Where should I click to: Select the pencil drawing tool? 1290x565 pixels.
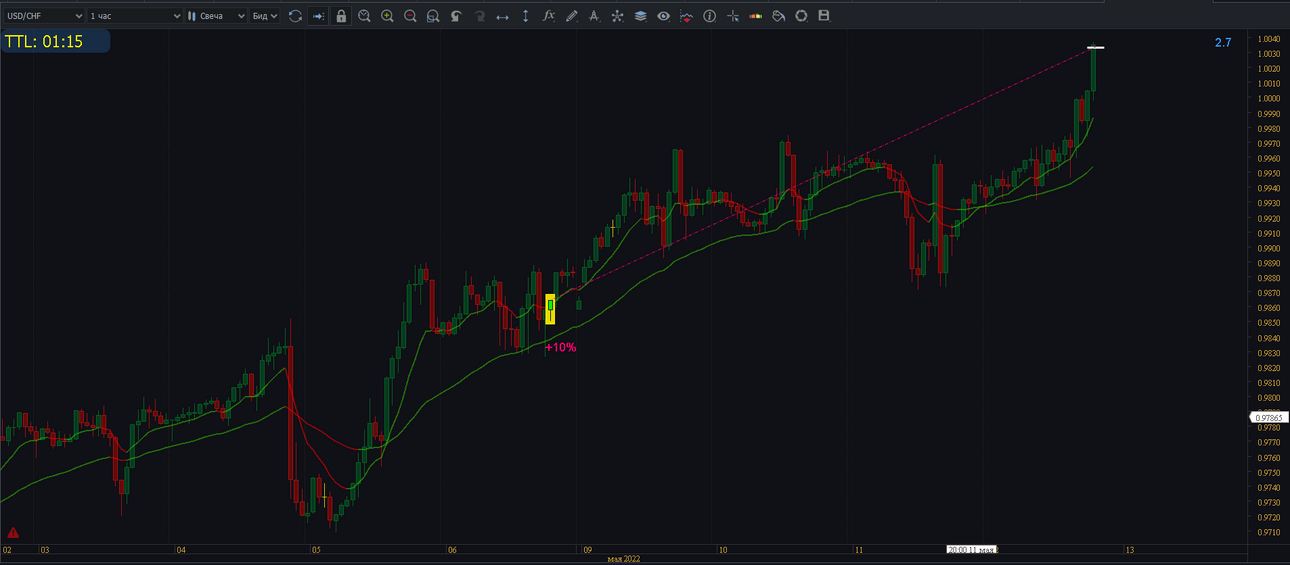[x=571, y=16]
